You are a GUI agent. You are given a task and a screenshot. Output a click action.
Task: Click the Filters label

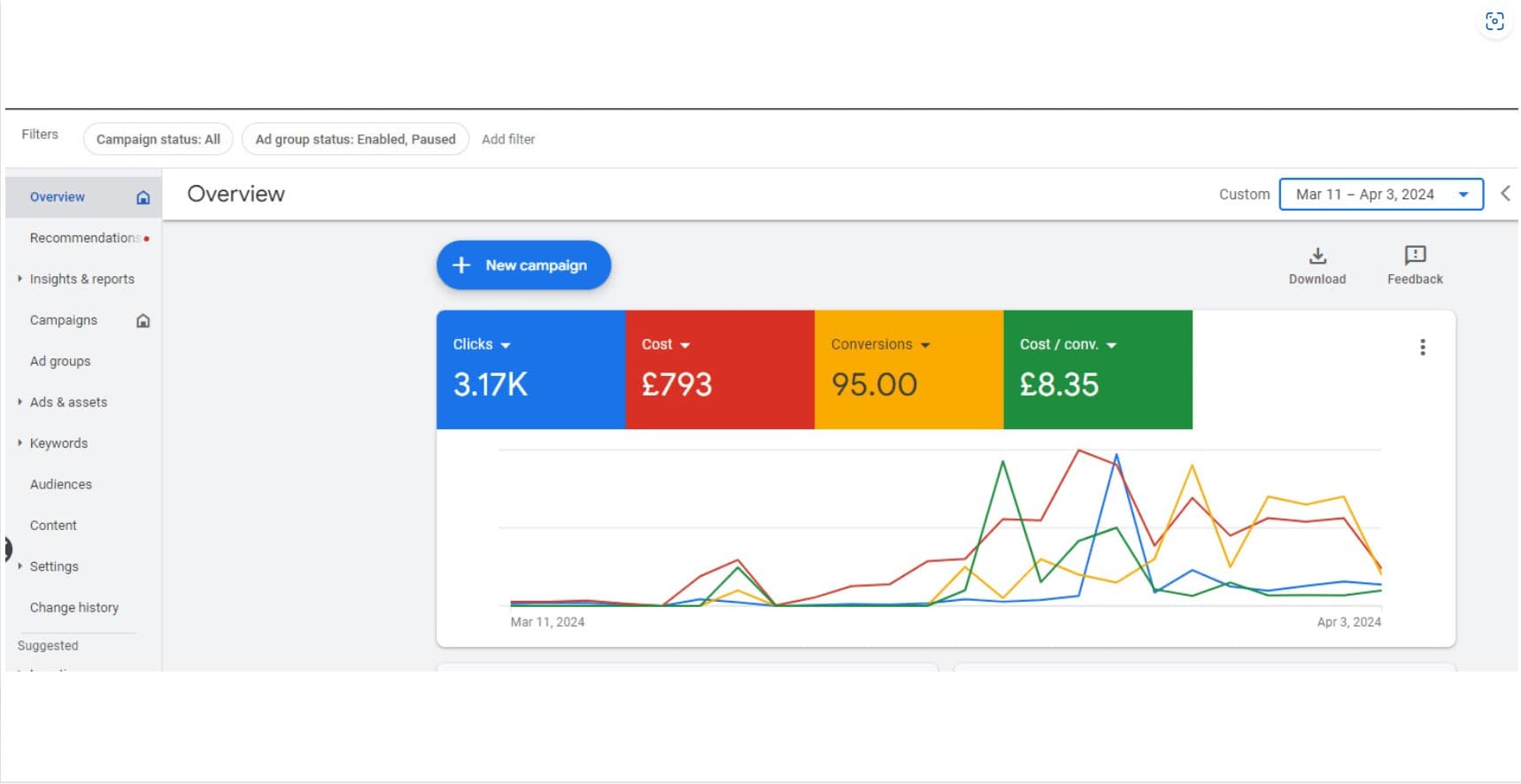[x=40, y=134]
